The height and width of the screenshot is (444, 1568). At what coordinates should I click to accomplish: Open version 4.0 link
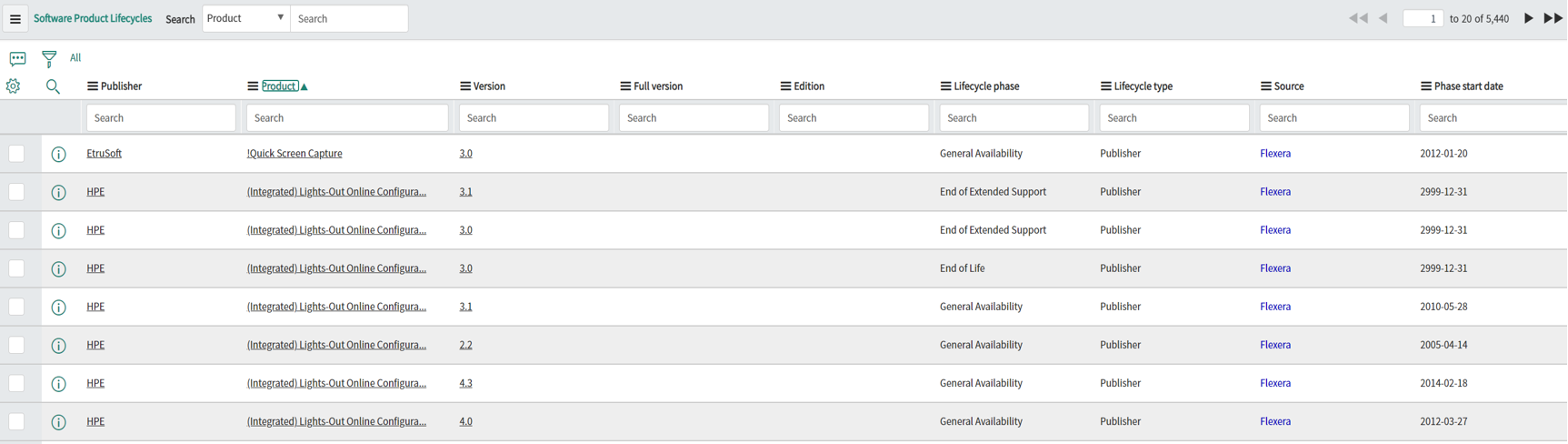pyautogui.click(x=465, y=421)
